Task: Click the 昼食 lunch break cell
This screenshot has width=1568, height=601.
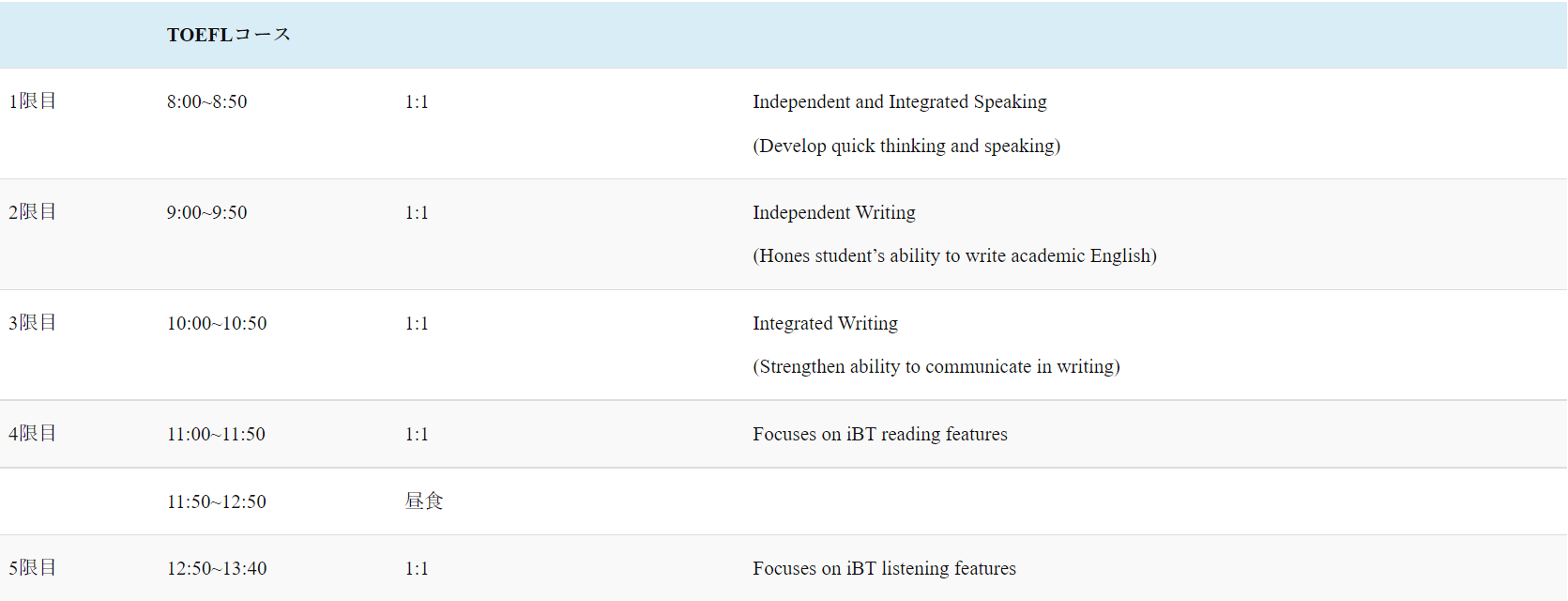Action: [423, 501]
